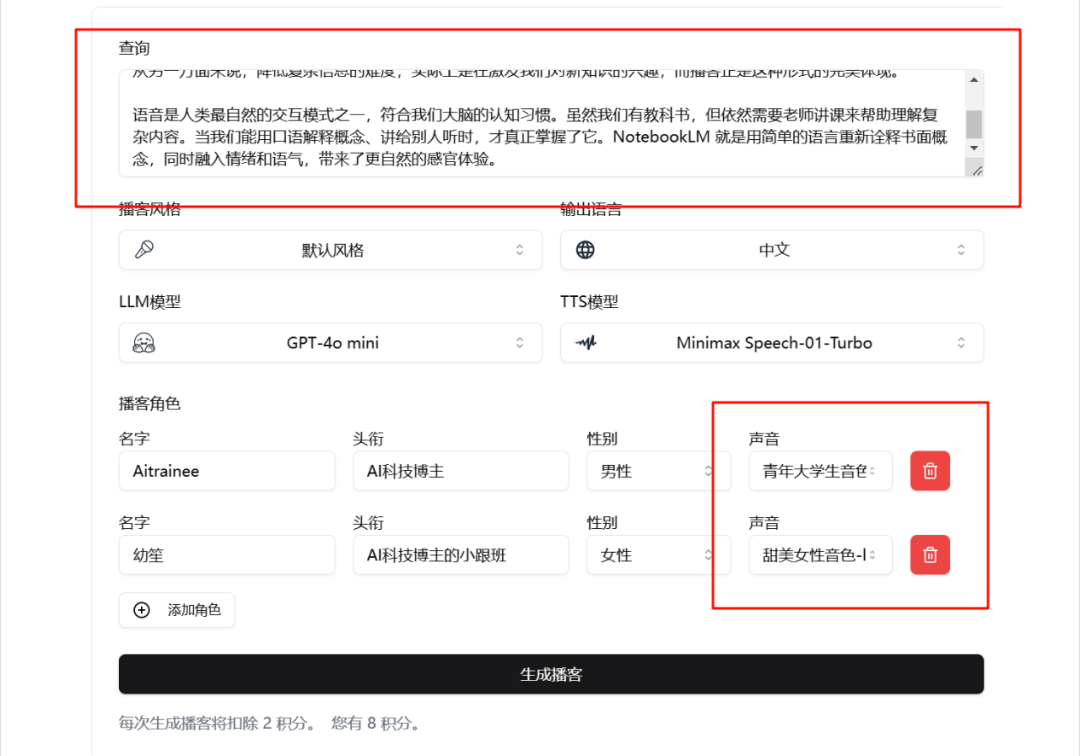Open the 性别 dropdown showing 男性
Screen dimensions: 1080x756
(658, 470)
